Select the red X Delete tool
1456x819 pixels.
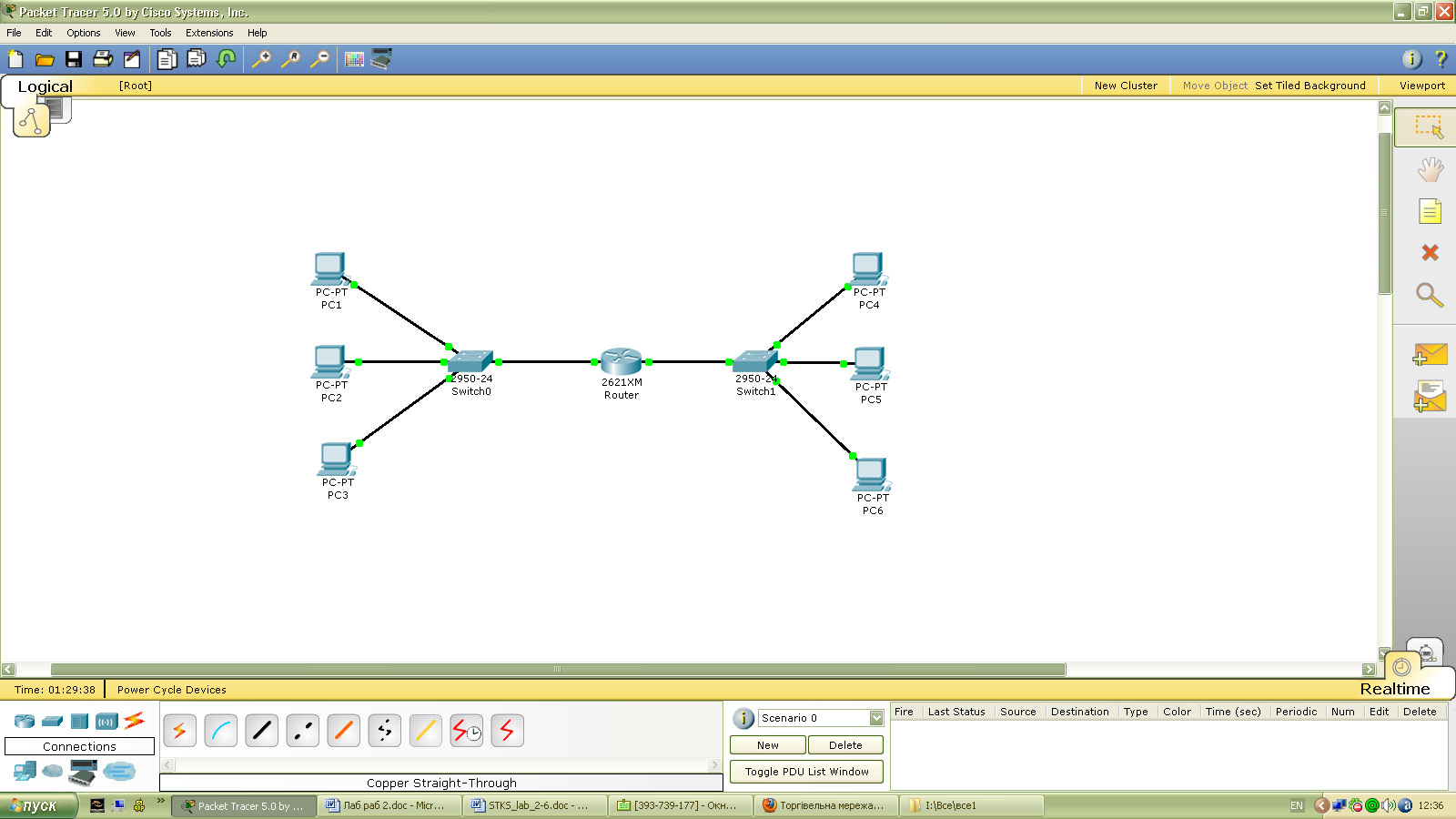pyautogui.click(x=1430, y=253)
